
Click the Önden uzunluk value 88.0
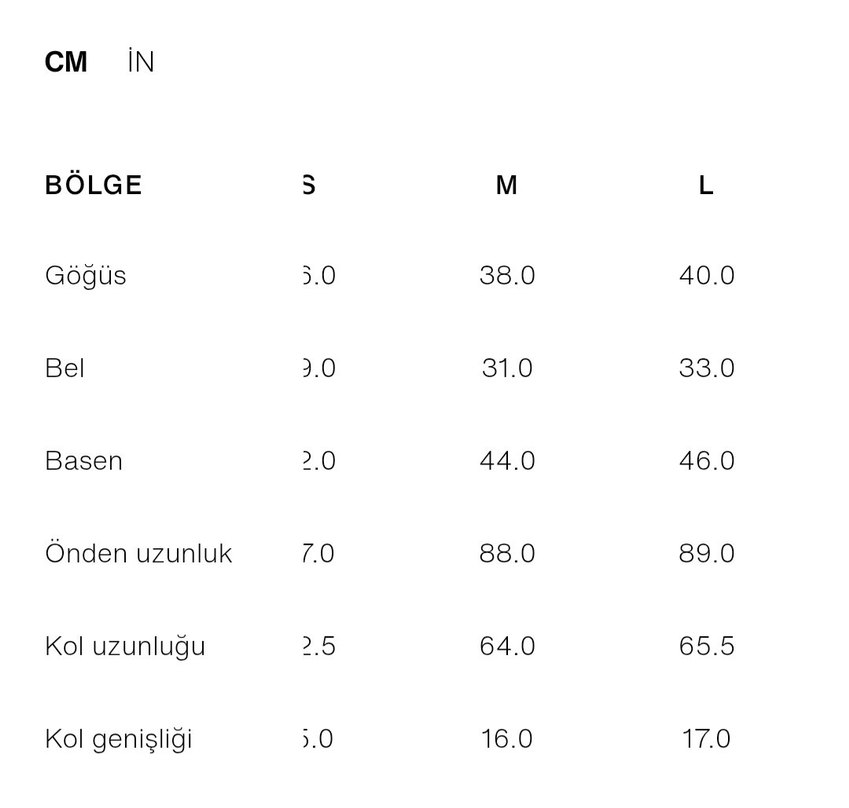click(507, 553)
